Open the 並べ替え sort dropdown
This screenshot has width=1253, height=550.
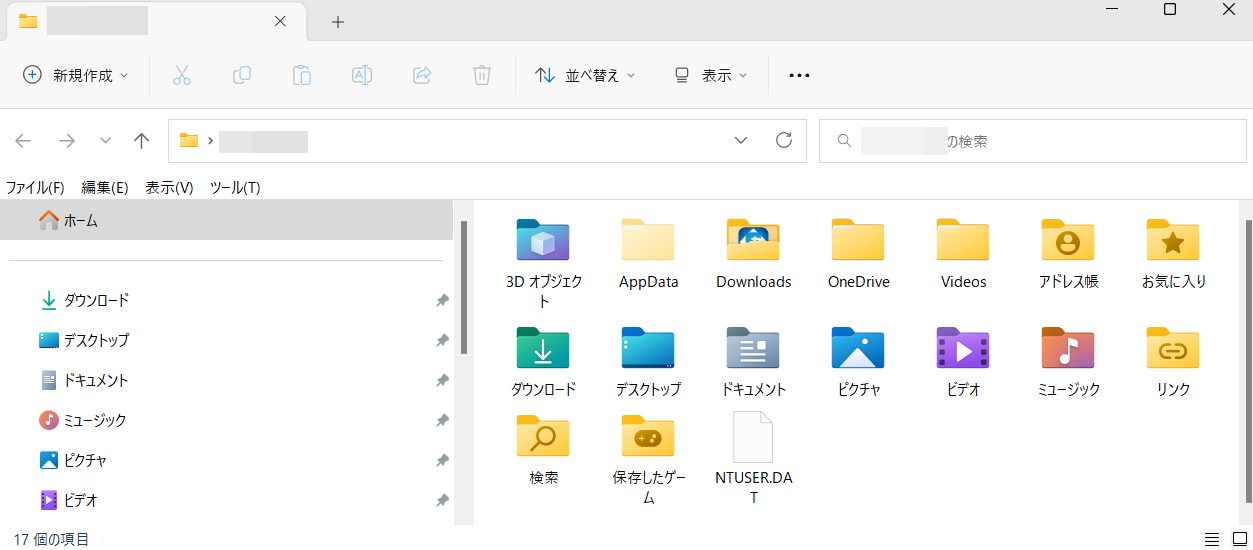585,75
